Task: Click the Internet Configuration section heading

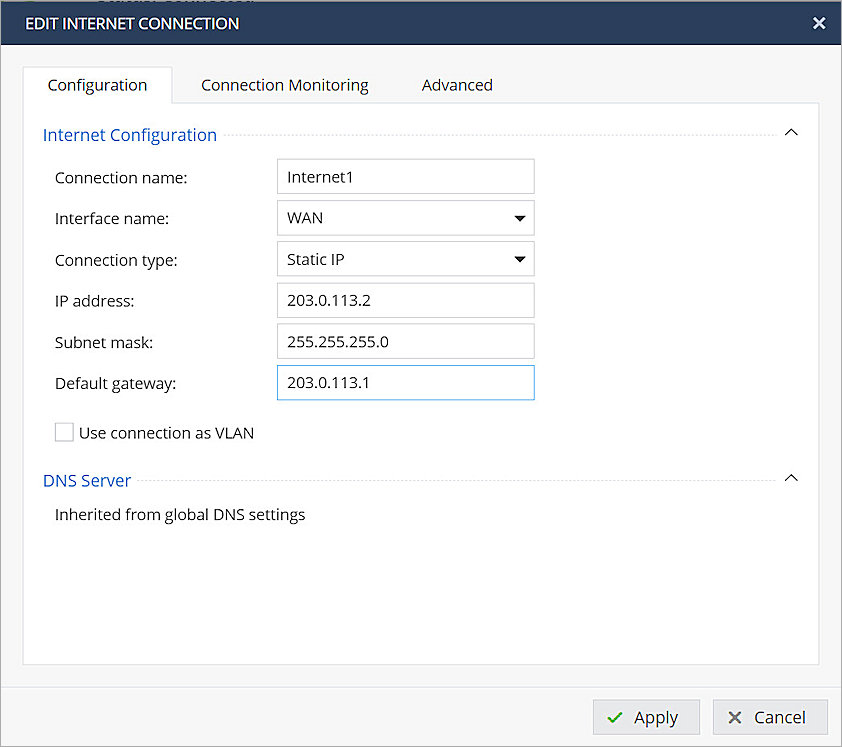Action: point(129,135)
